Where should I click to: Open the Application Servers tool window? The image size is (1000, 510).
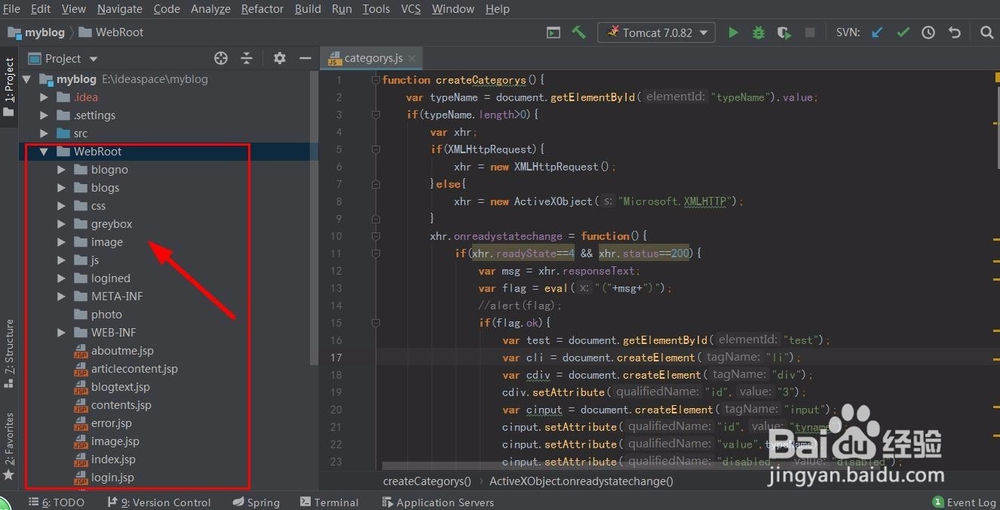click(438, 502)
